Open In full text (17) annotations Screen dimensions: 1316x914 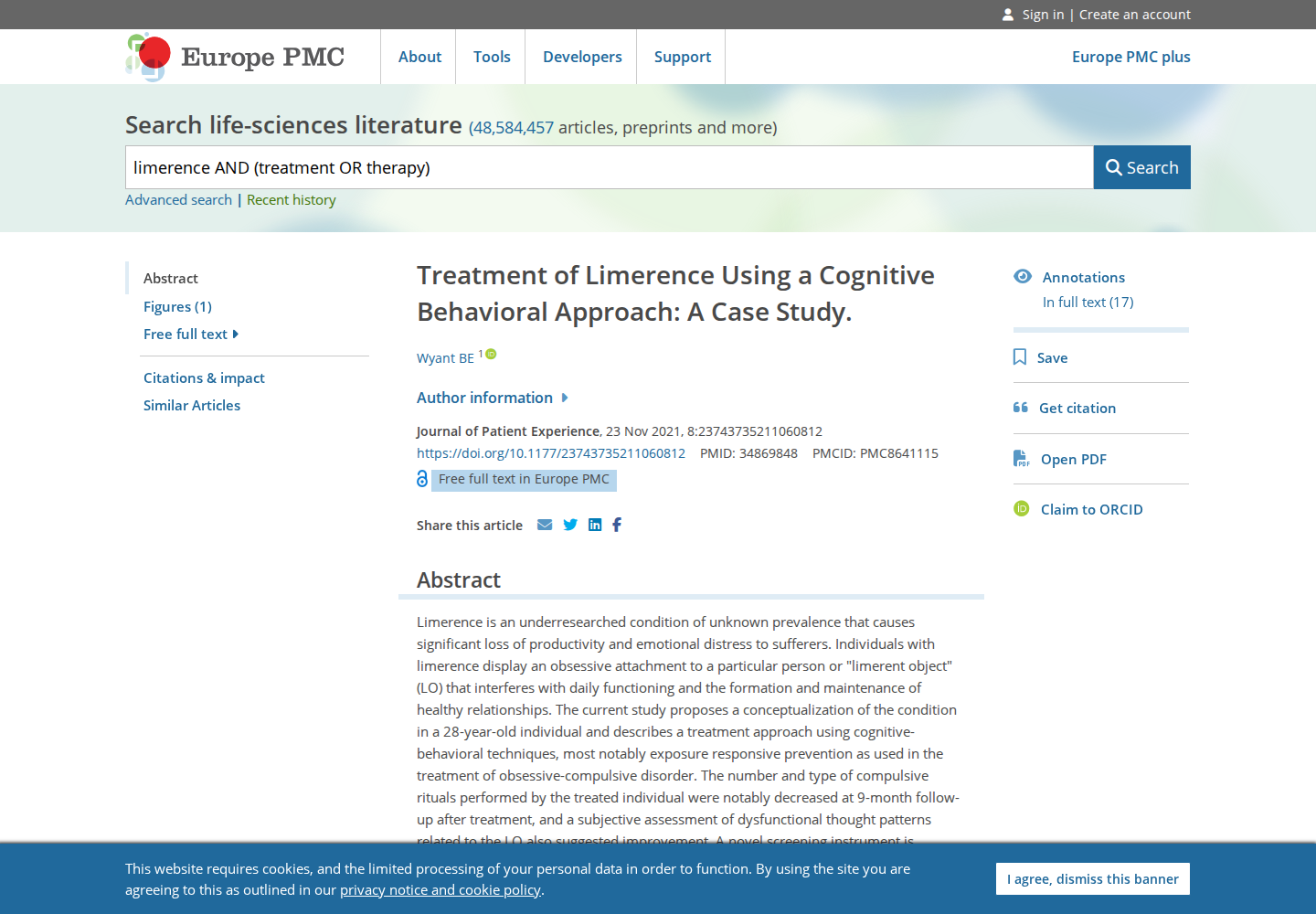(1088, 303)
